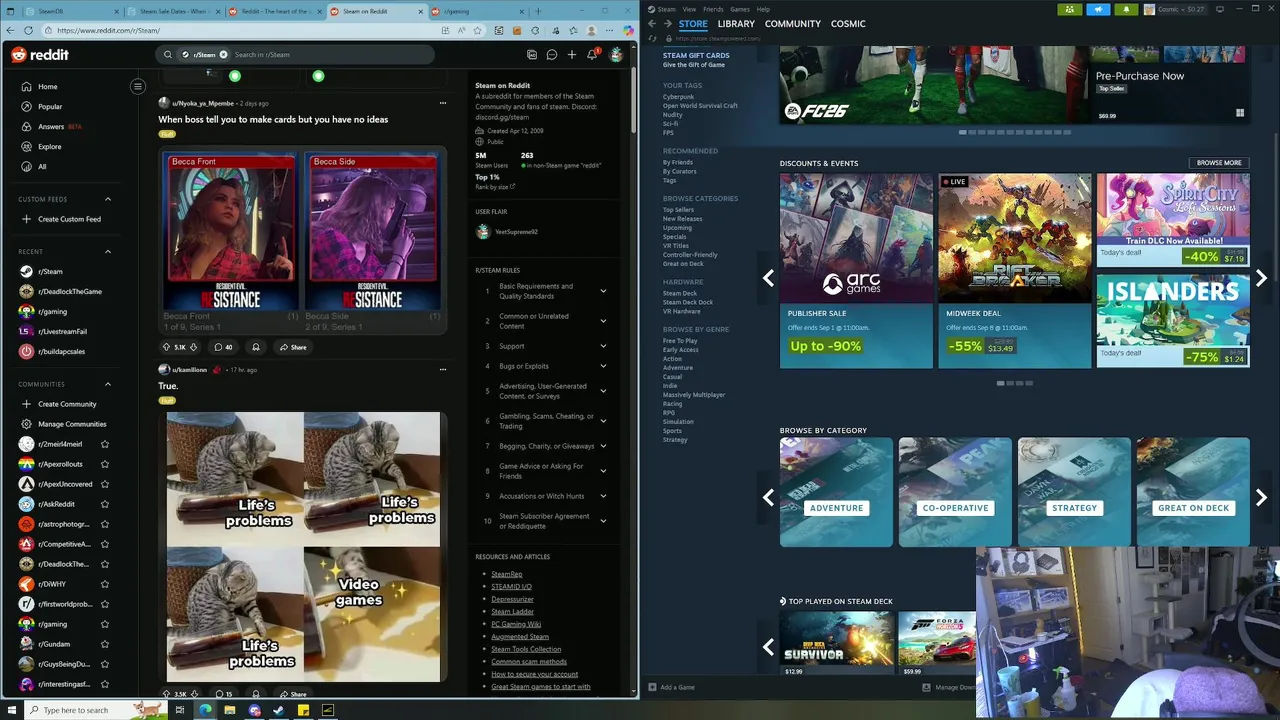Open the Friends menu in Steam
Image resolution: width=1280 pixels, height=720 pixels.
(713, 9)
